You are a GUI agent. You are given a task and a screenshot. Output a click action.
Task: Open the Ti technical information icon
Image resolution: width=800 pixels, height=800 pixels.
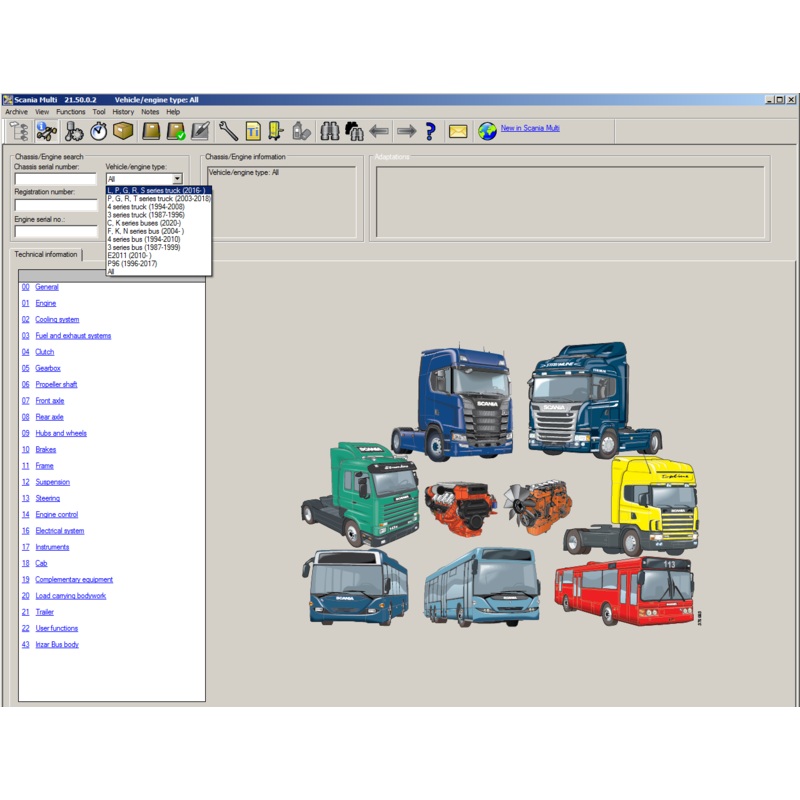pyautogui.click(x=253, y=132)
